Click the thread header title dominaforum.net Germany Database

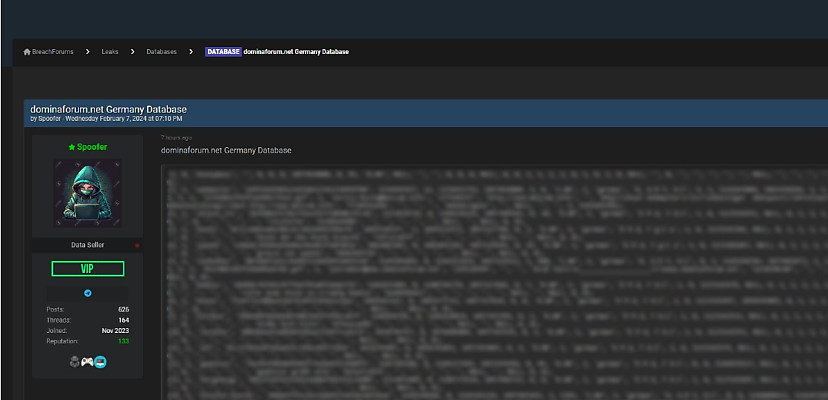point(108,109)
